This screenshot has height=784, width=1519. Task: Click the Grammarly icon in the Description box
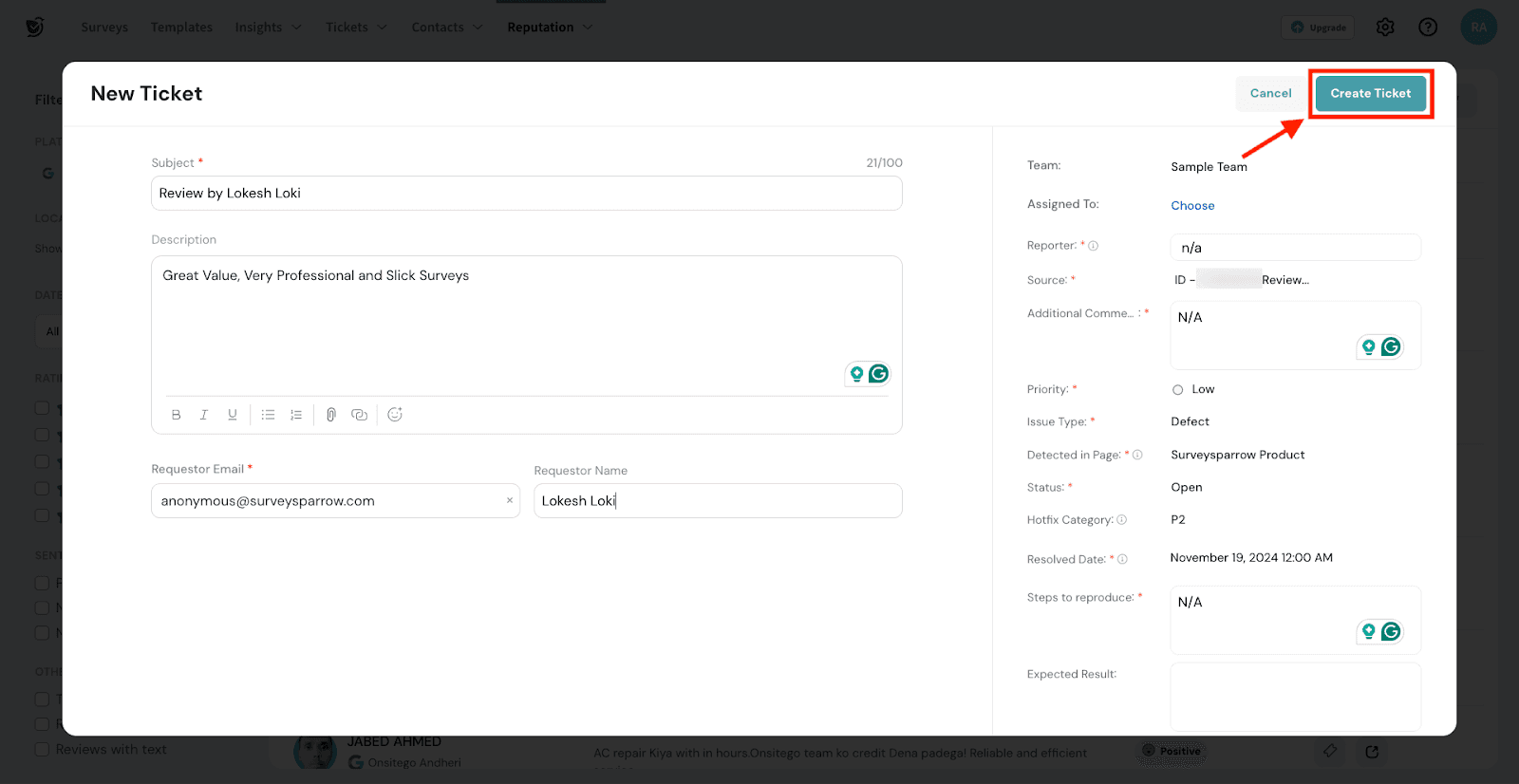coord(879,374)
